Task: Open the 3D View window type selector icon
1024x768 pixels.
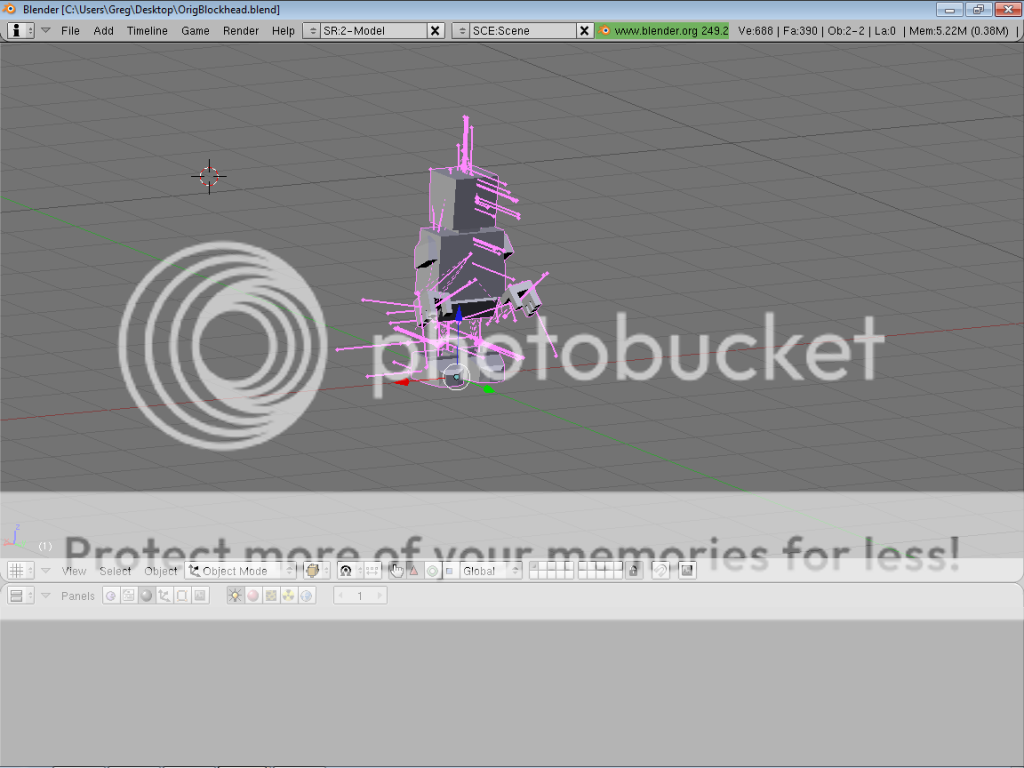Action: [x=20, y=571]
